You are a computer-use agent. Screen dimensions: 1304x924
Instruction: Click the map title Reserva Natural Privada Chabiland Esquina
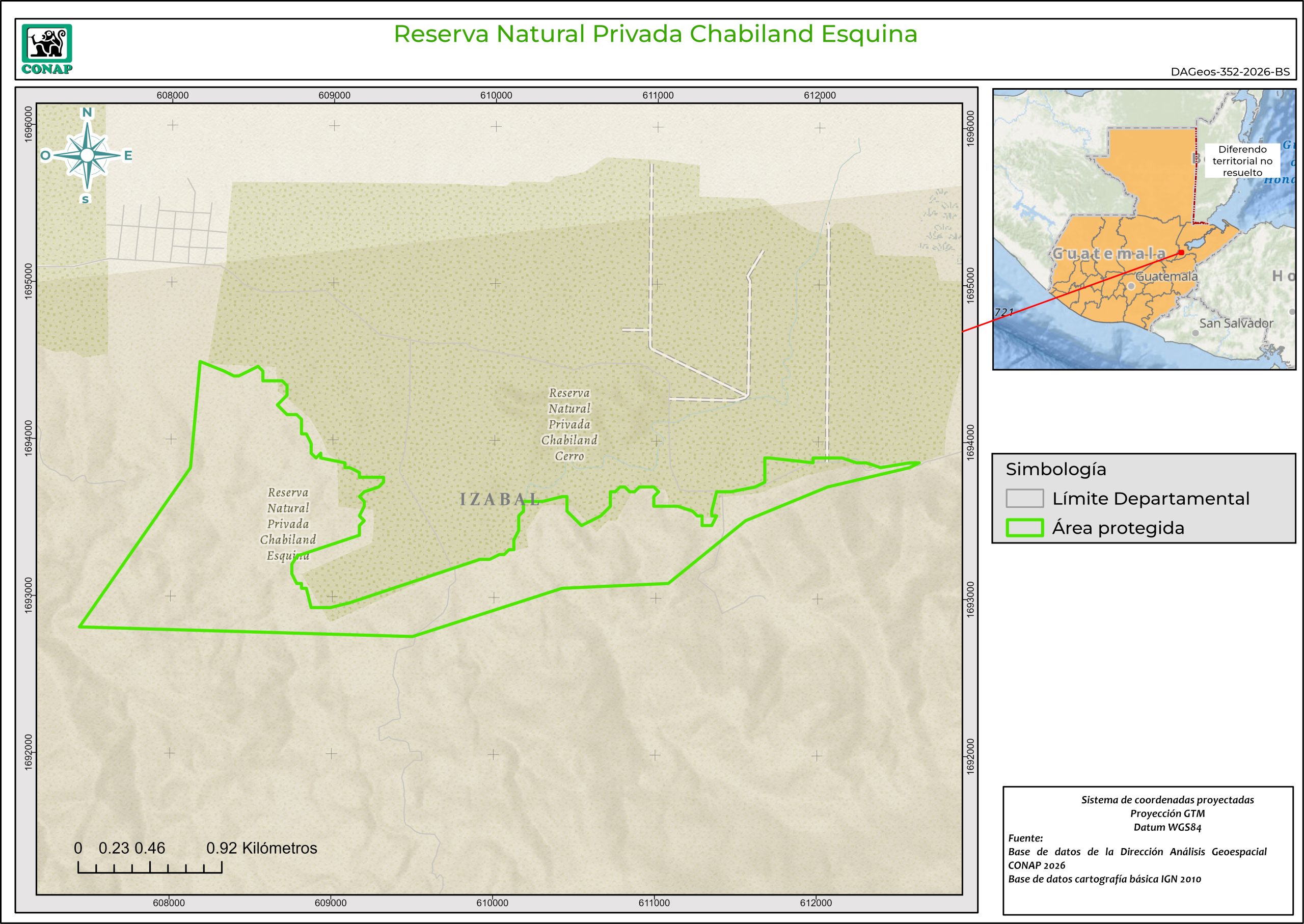pyautogui.click(x=656, y=34)
